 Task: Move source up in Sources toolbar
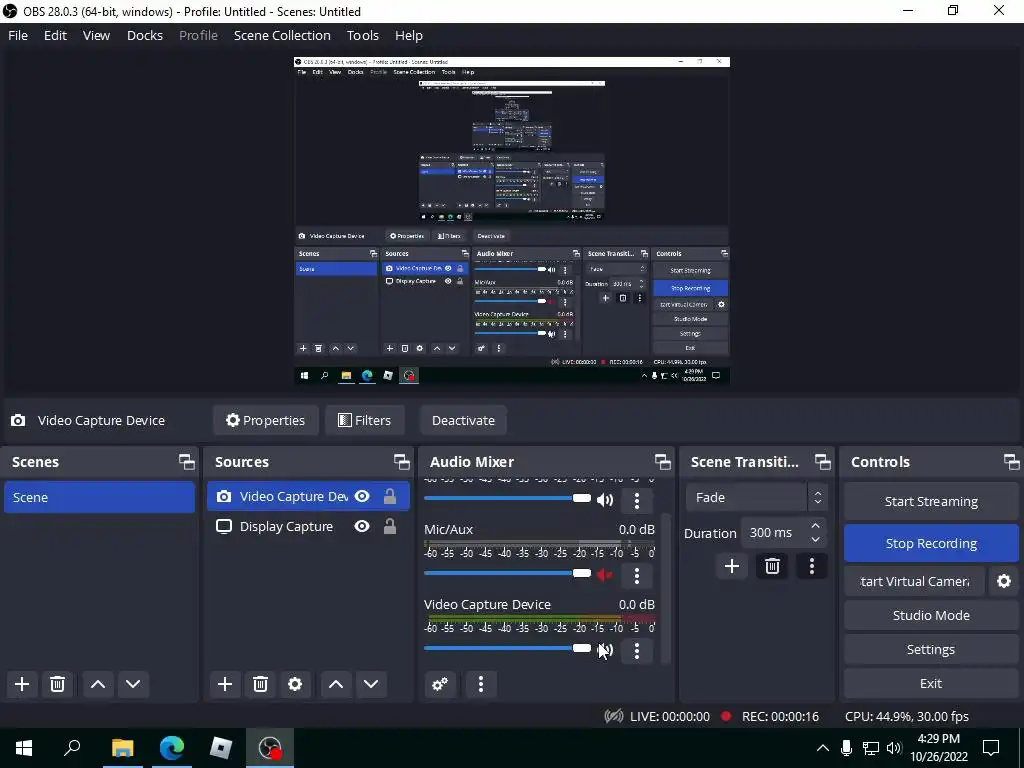click(336, 684)
